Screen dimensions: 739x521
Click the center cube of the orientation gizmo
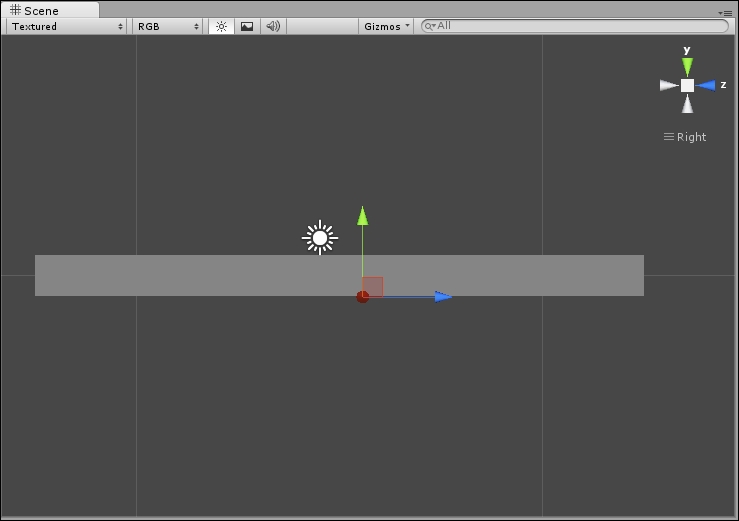687,85
